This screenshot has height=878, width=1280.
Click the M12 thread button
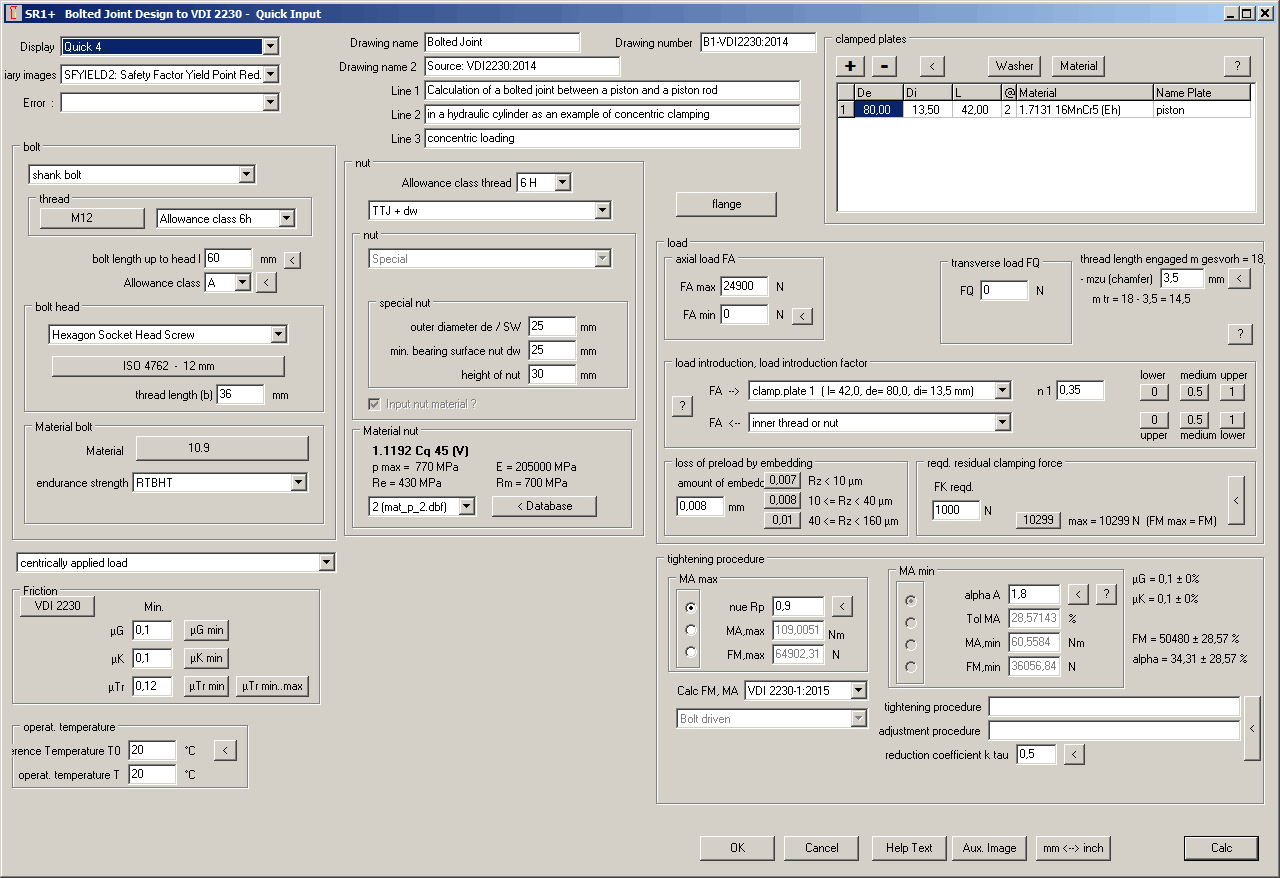[83, 218]
